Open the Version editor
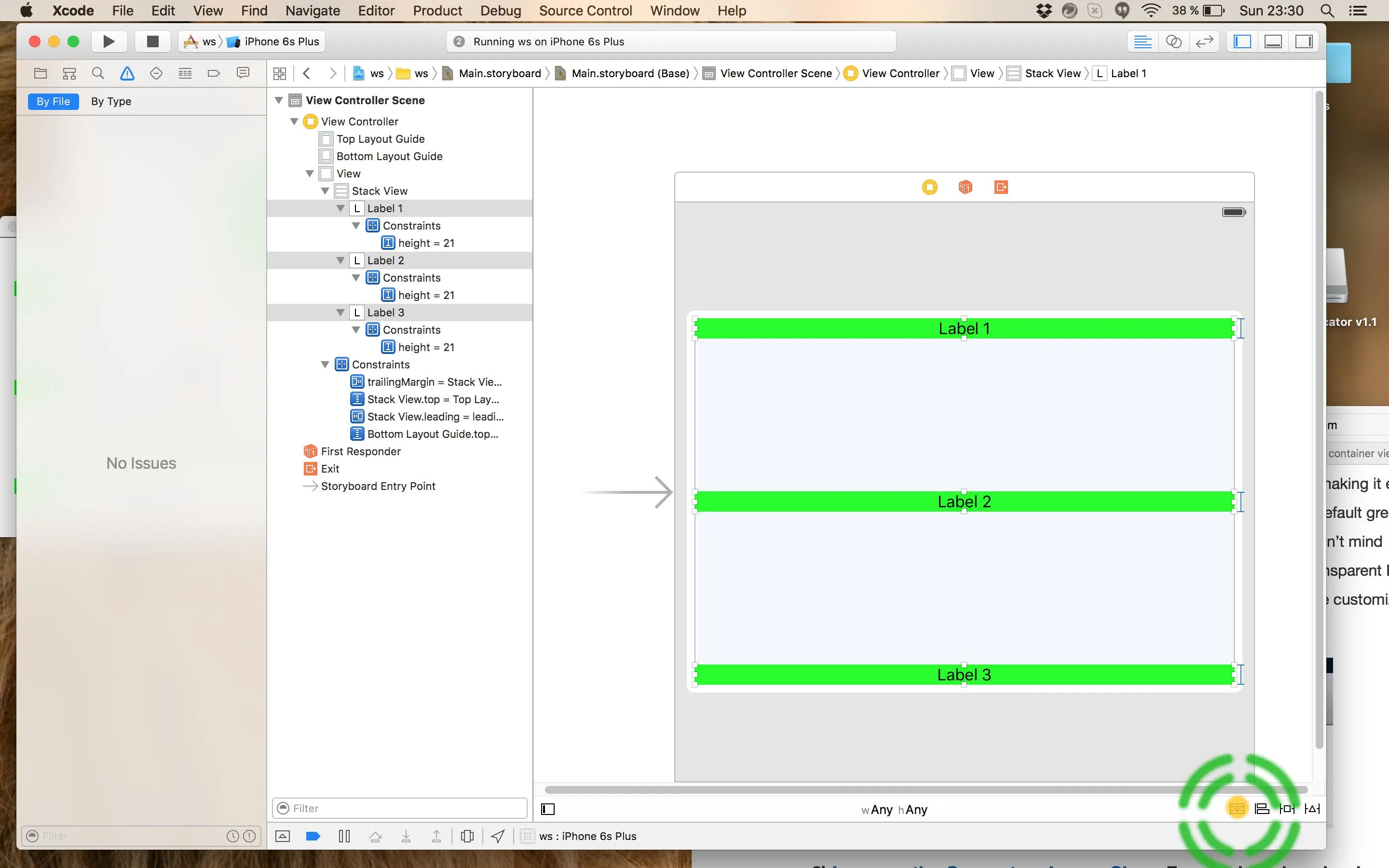The height and width of the screenshot is (868, 1389). point(1204,41)
